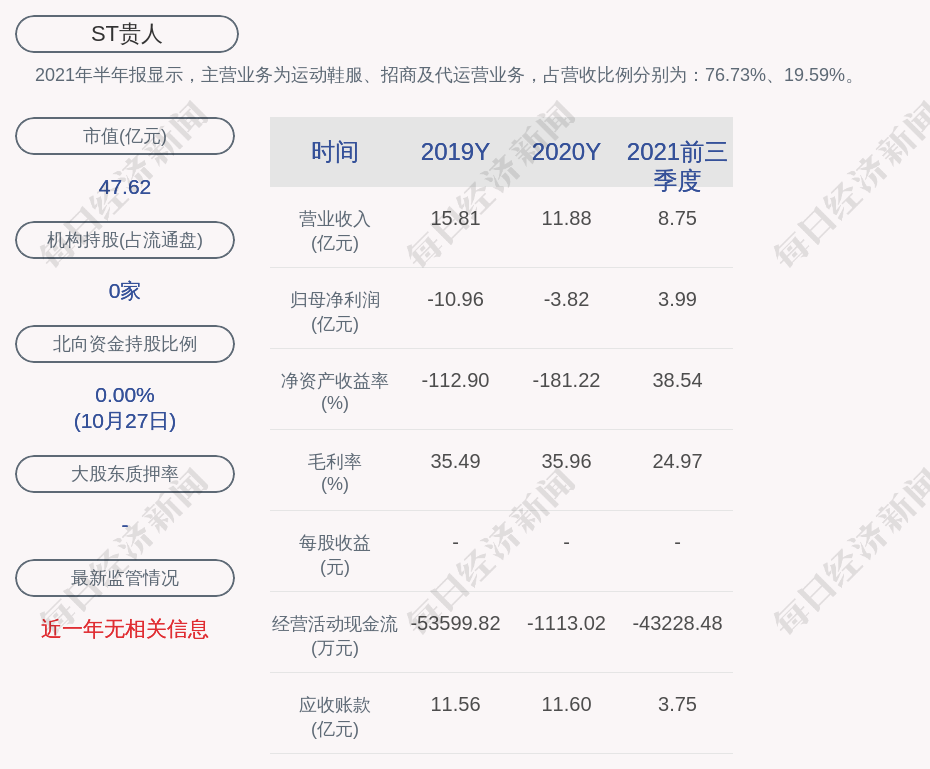
Task: Select cash flow value -53599.82
Action: (x=456, y=623)
